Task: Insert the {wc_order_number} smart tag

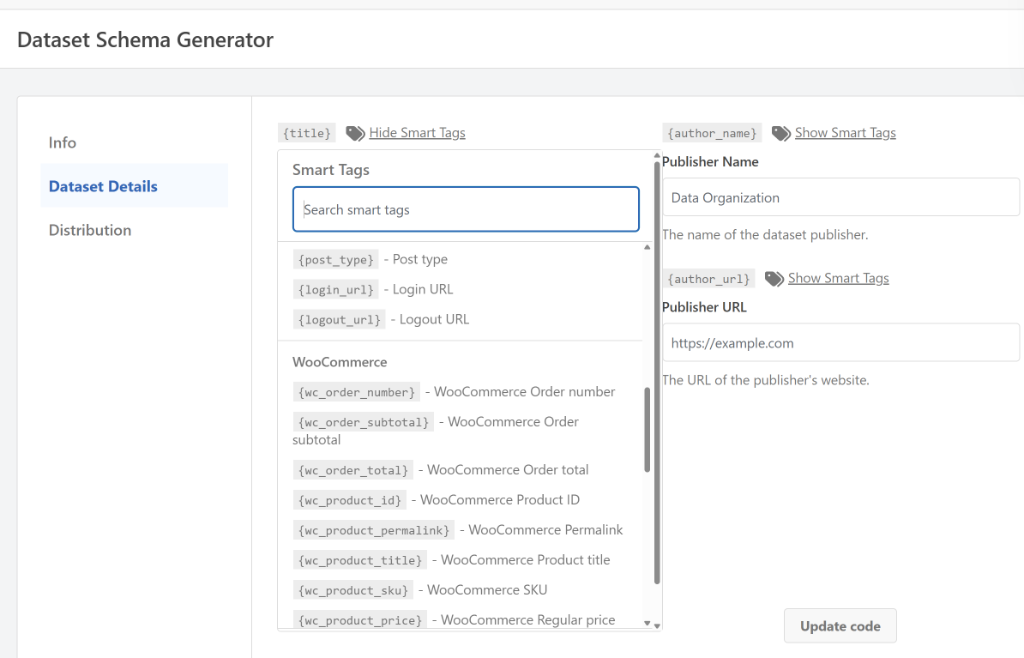Action: pos(356,392)
